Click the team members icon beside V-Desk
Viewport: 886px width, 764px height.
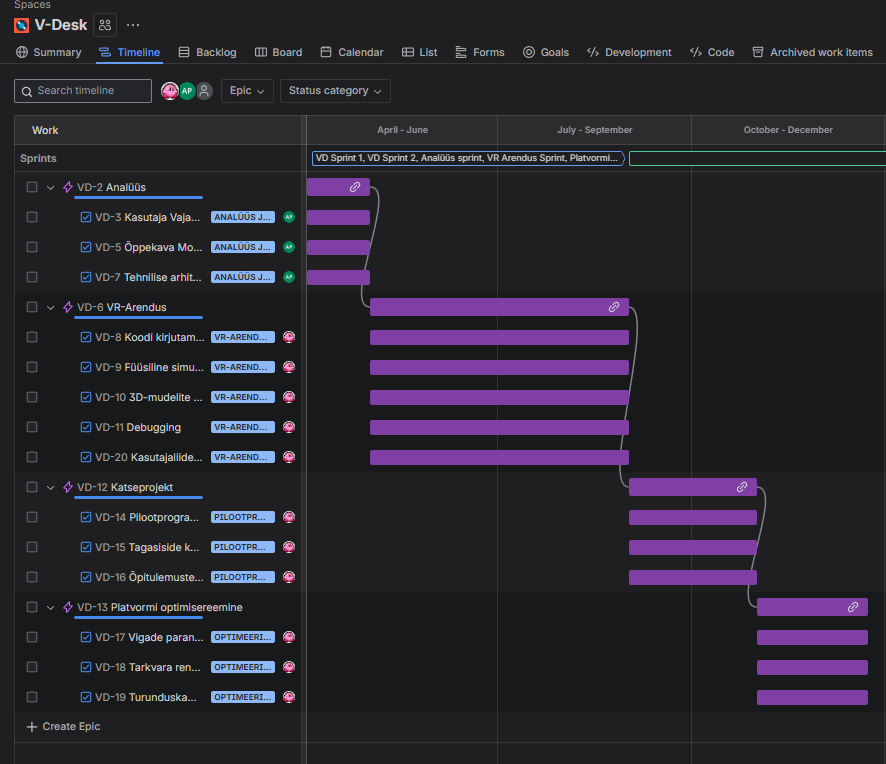pyautogui.click(x=105, y=25)
